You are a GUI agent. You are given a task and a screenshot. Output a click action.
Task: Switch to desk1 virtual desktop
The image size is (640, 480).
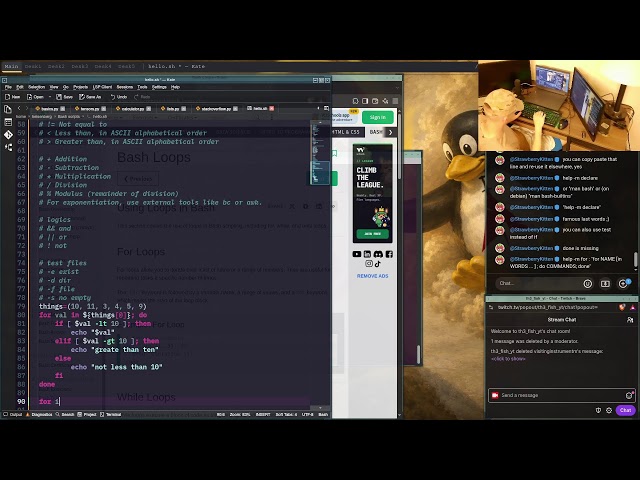click(x=33, y=66)
